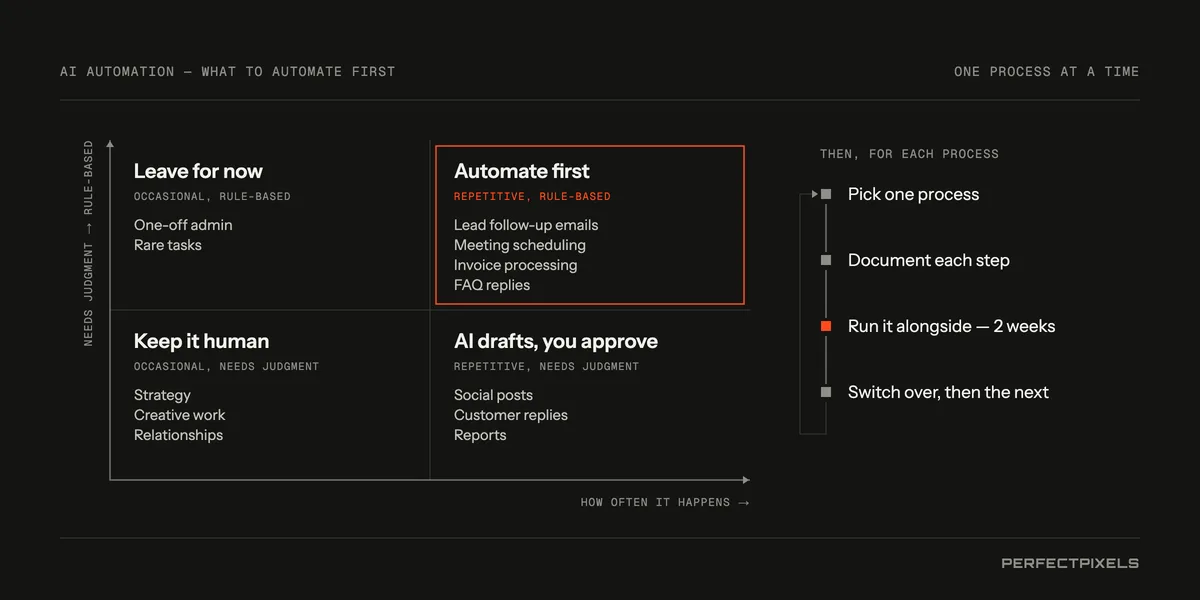Screen dimensions: 1200x600
Task: Click the "Creative work" item
Action: 180,415
